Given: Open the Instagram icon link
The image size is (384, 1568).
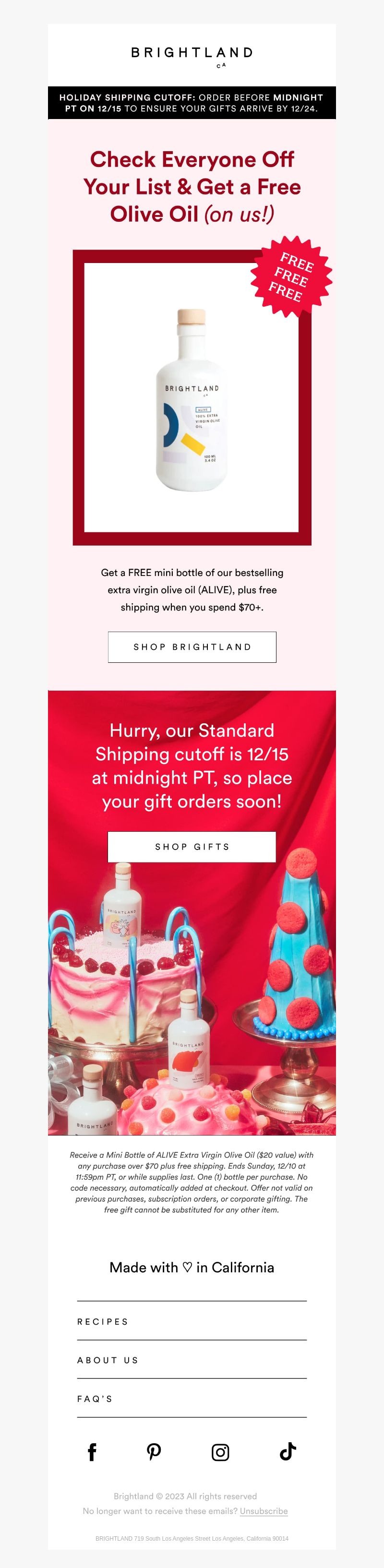Looking at the screenshot, I should [220, 1452].
